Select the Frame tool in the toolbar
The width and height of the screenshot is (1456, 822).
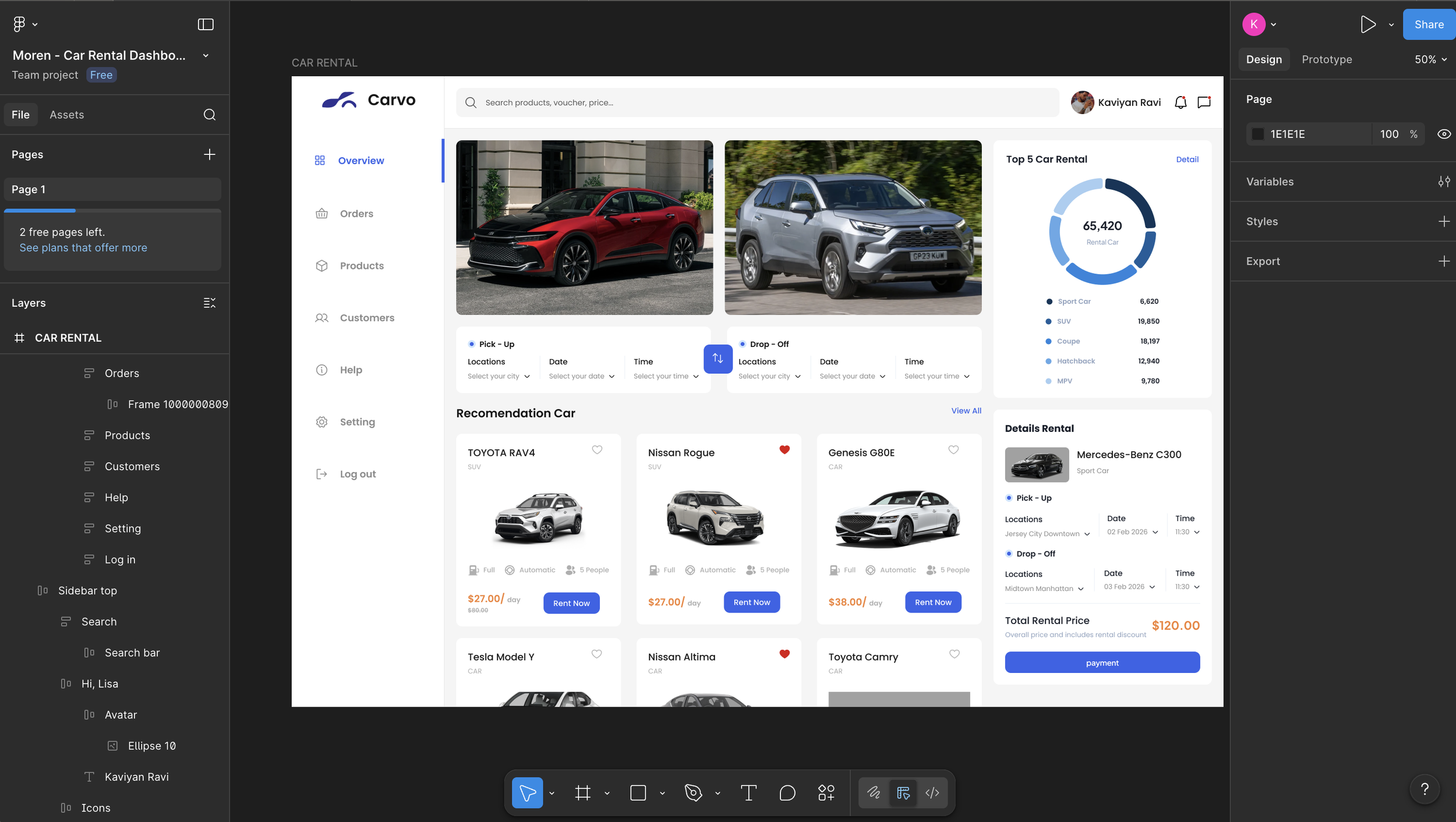click(x=582, y=792)
